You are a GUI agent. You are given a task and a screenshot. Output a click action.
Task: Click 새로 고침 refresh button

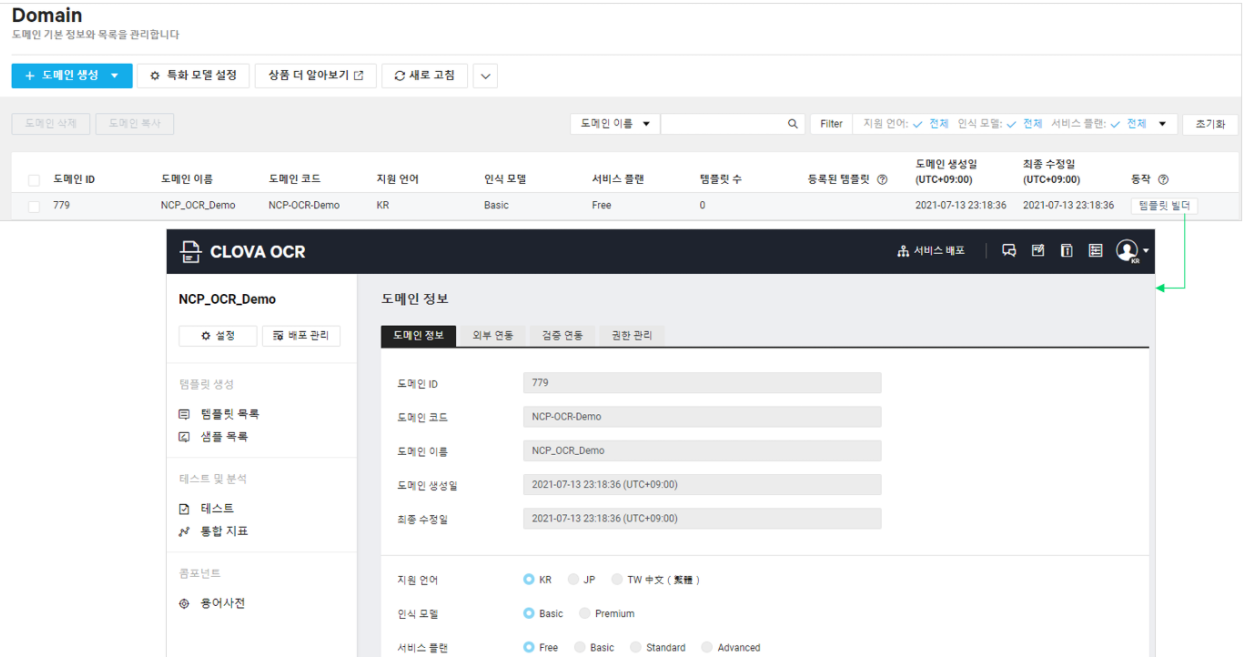tap(425, 75)
